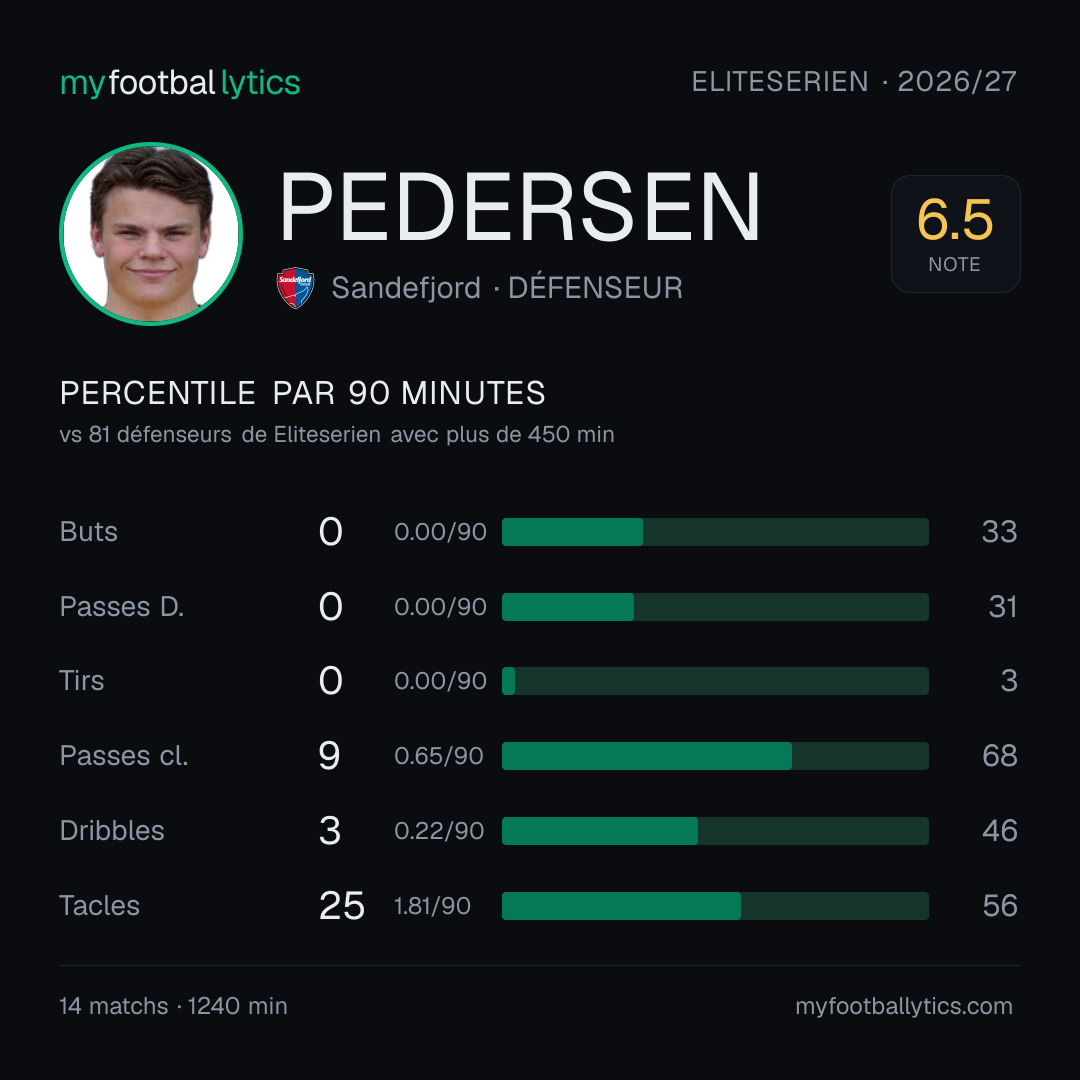Screen dimensions: 1080x1080
Task: Click the Passes cl. percentile bar
Action: [715, 756]
